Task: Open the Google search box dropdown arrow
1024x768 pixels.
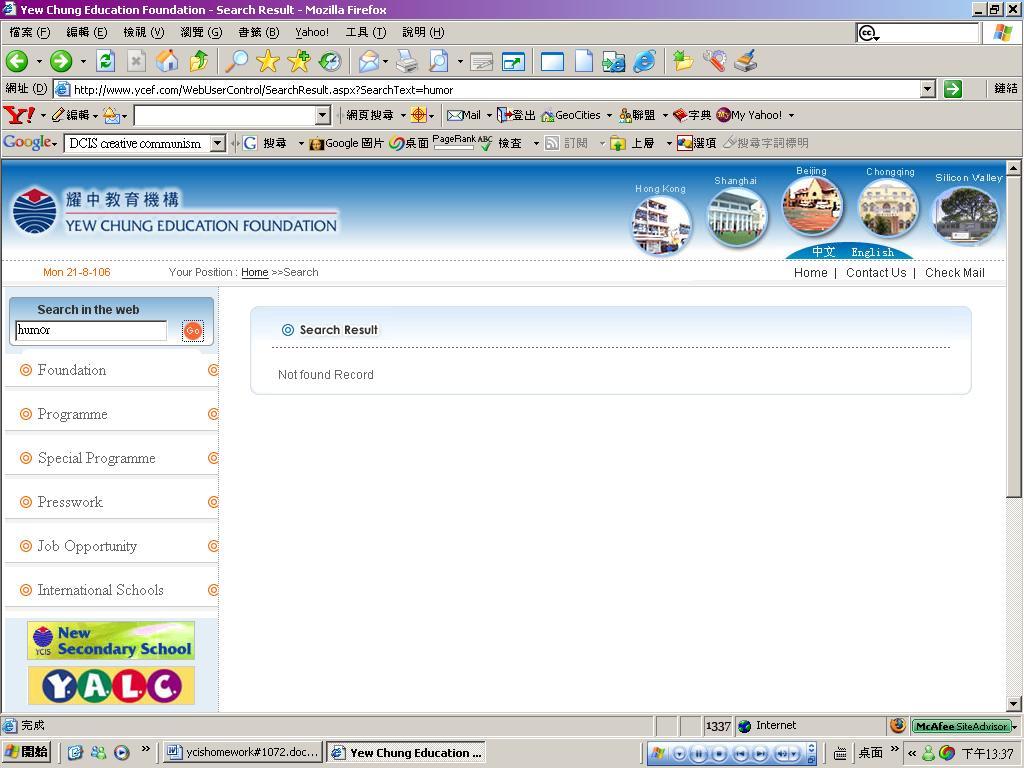Action: point(218,143)
